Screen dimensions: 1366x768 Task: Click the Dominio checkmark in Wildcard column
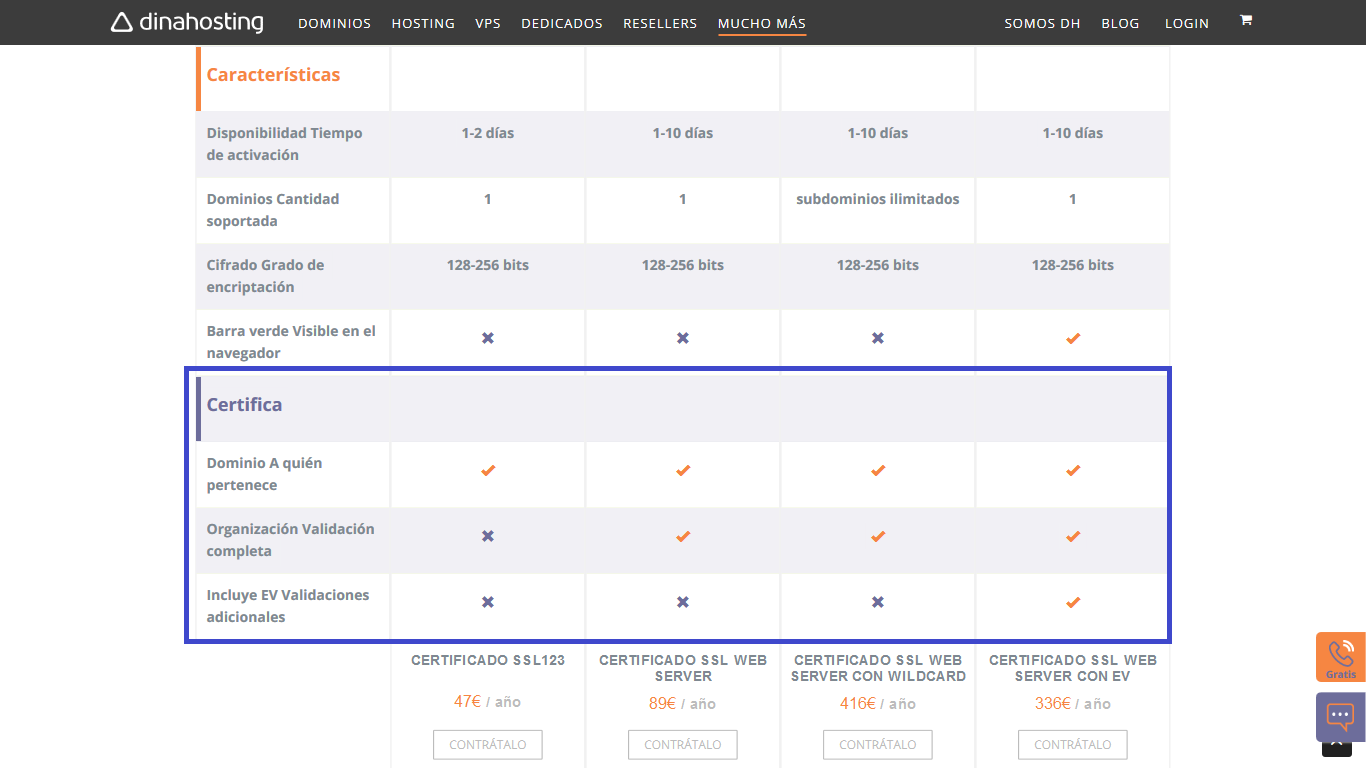coord(877,470)
